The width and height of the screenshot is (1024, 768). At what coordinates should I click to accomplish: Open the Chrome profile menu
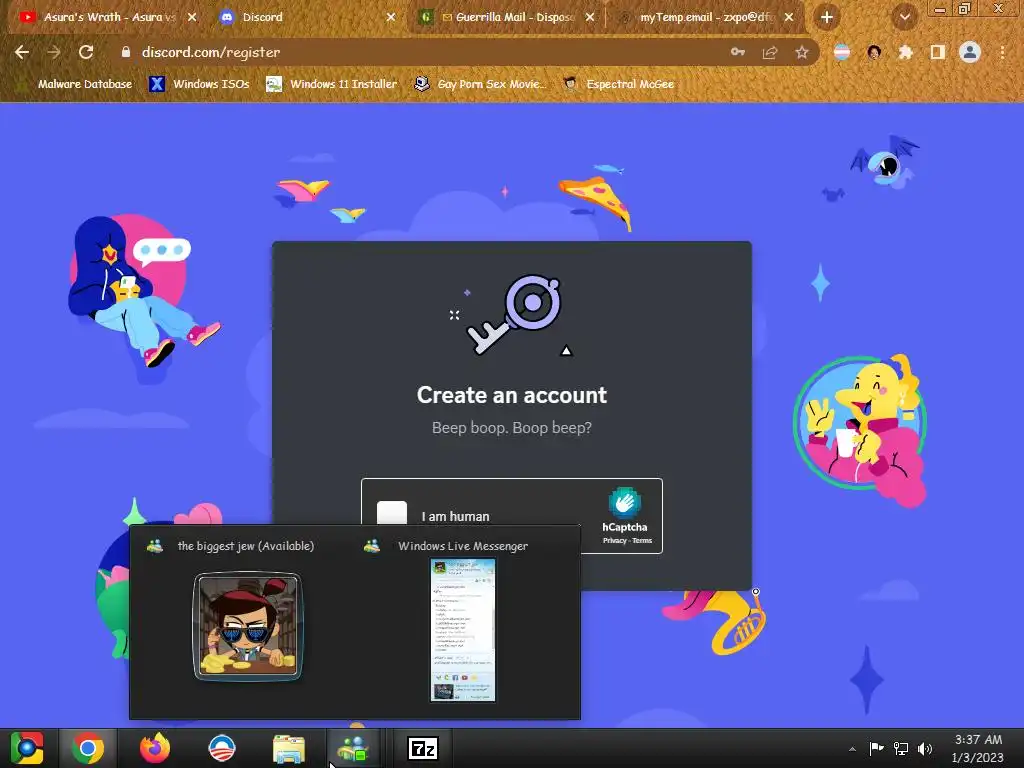[970, 52]
